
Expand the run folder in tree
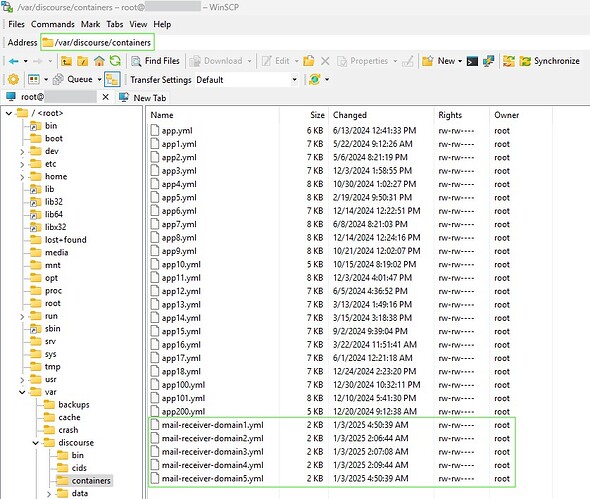tap(22, 317)
